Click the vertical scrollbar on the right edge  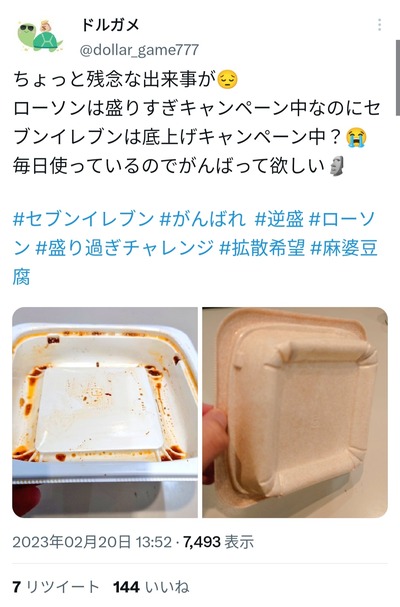[x=397, y=77]
